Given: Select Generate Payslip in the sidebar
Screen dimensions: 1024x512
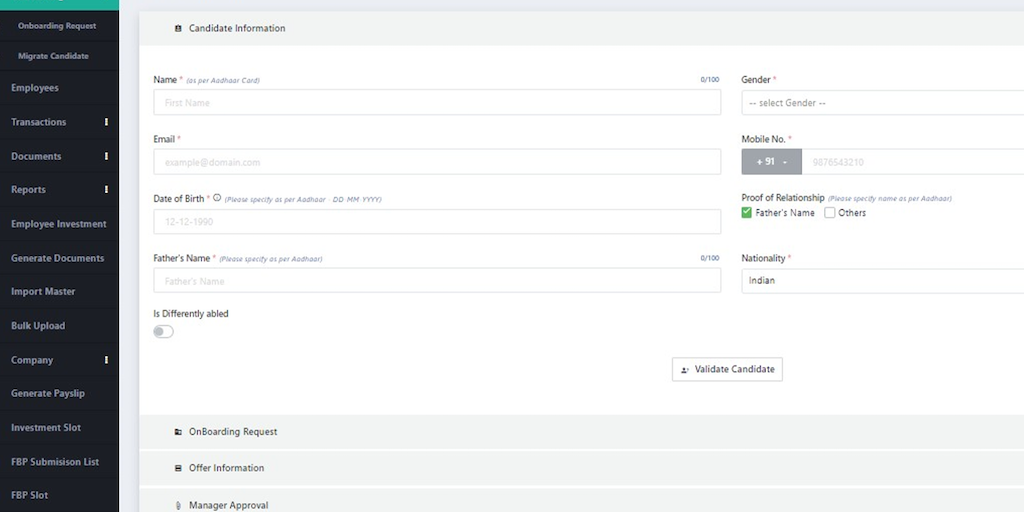Looking at the screenshot, I should pyautogui.click(x=48, y=394).
